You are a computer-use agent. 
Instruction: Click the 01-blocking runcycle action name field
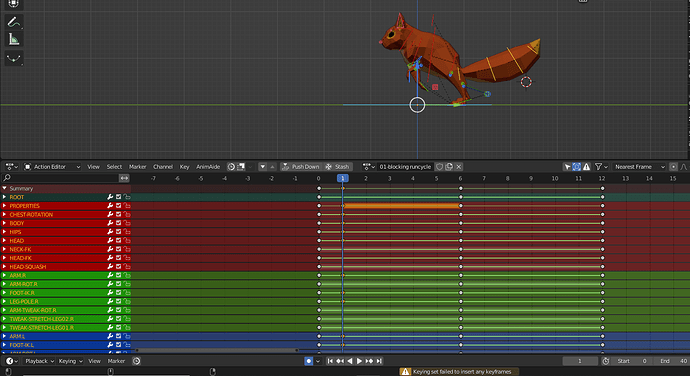tap(405, 167)
